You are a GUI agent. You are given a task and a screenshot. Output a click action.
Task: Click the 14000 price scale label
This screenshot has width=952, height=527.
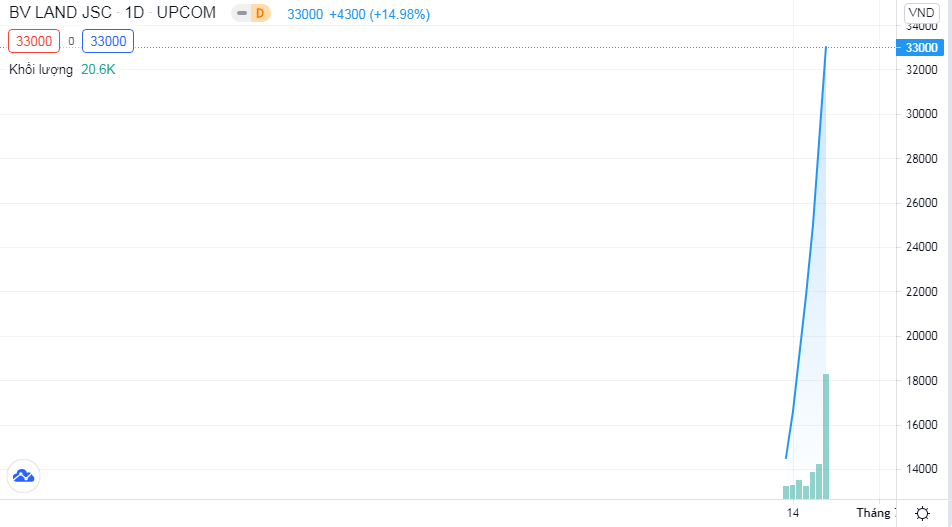click(x=922, y=469)
